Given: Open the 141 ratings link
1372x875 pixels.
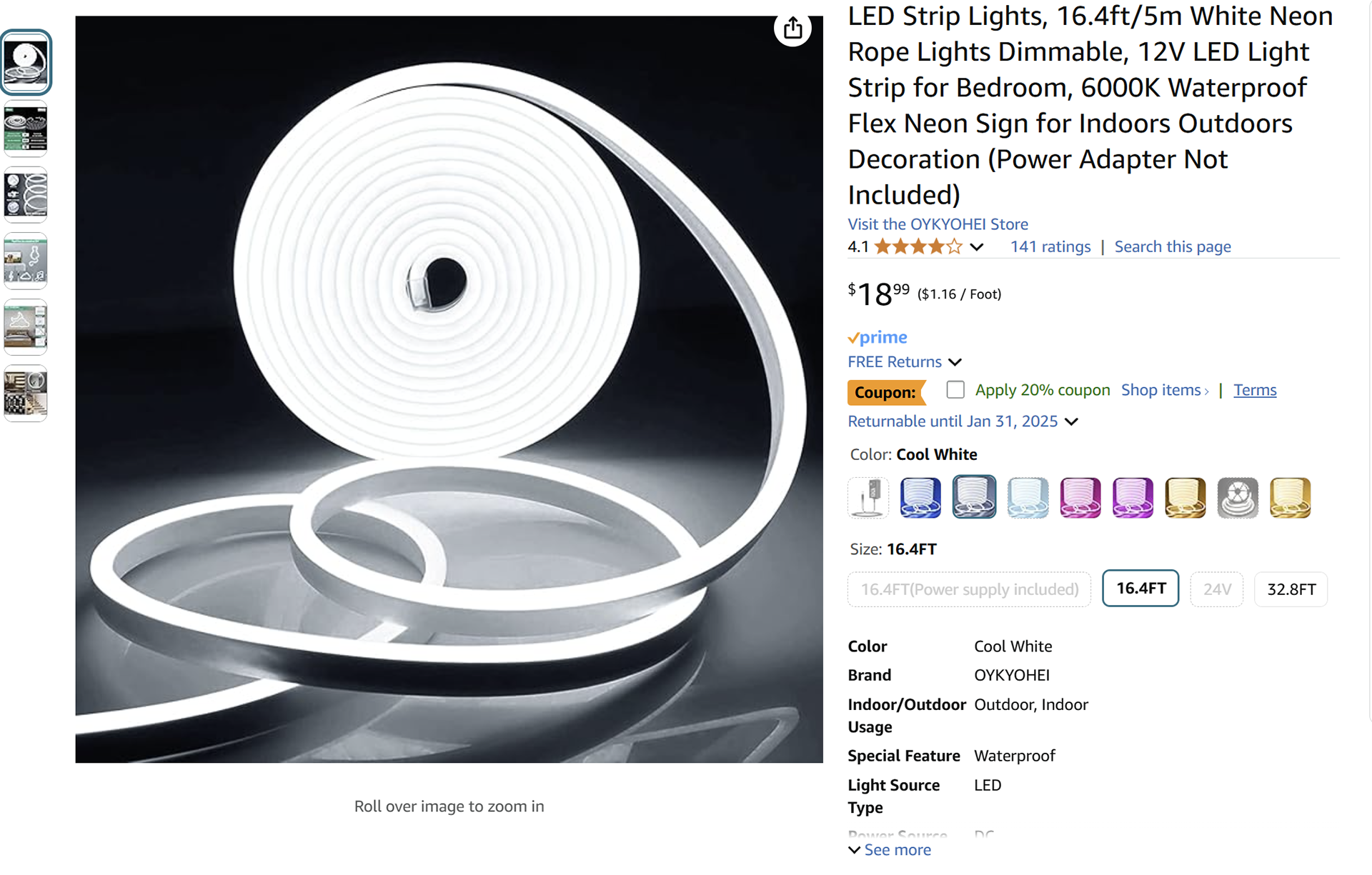Looking at the screenshot, I should point(1050,247).
